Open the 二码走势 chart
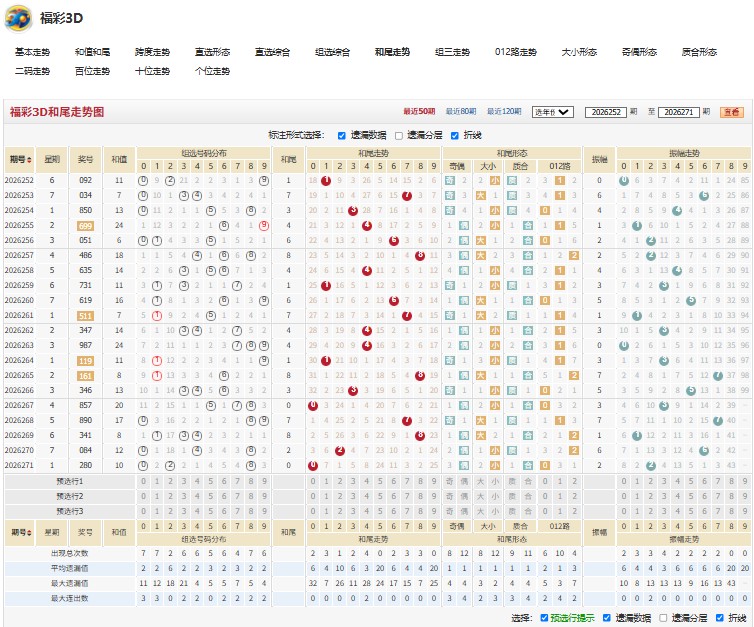The image size is (754, 627). pyautogui.click(x=32, y=71)
